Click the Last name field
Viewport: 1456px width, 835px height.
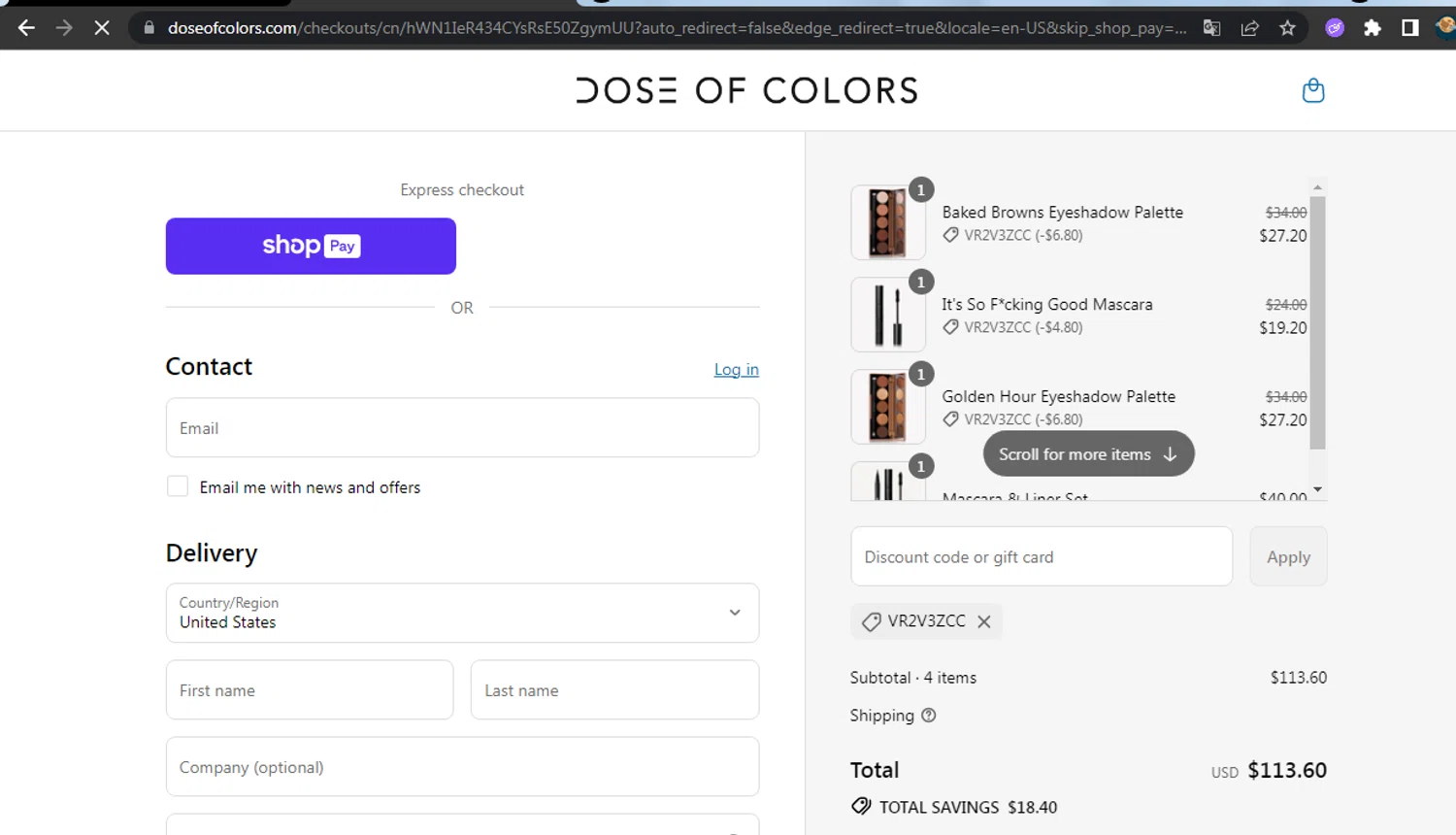614,689
